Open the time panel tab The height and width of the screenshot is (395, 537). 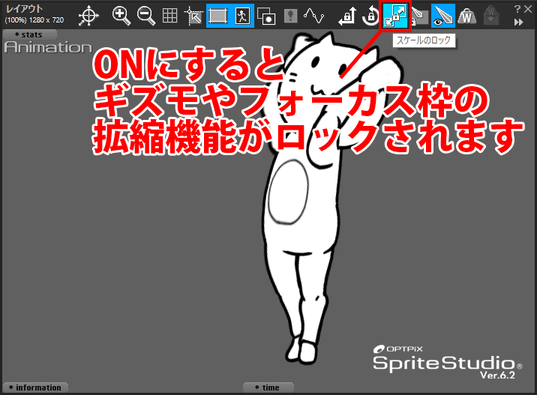tap(268, 387)
